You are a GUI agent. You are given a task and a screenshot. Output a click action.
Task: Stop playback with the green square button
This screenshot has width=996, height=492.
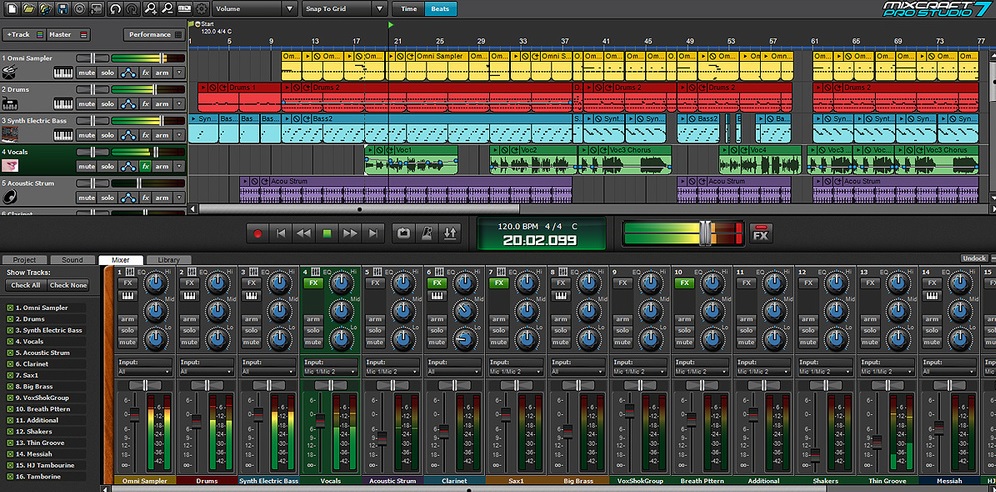pos(327,234)
